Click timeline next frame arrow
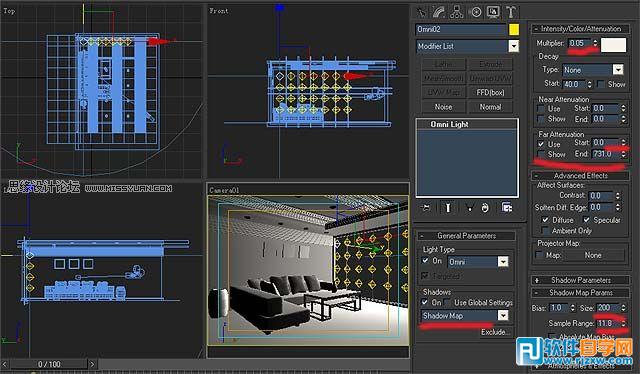This screenshot has height=374, width=640. coord(92,364)
